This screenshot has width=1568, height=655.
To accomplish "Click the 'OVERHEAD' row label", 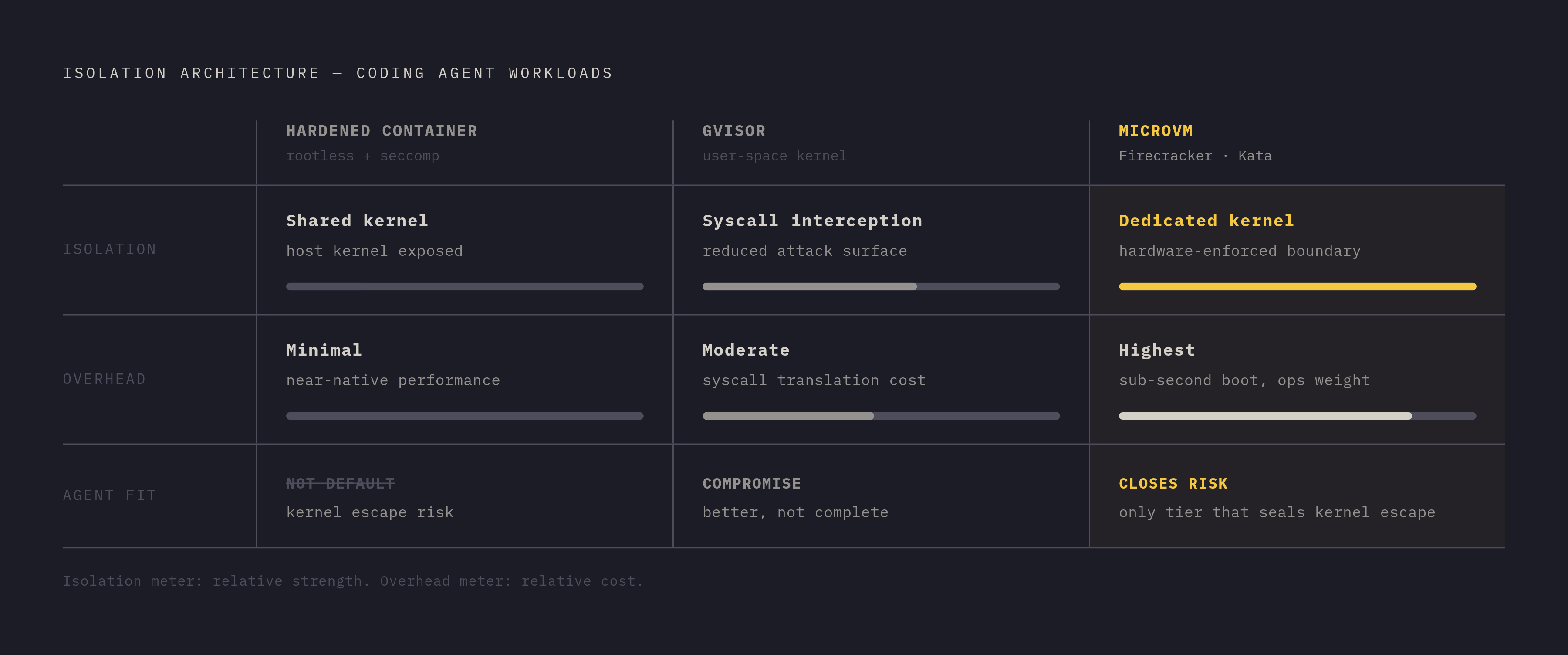I will 104,379.
